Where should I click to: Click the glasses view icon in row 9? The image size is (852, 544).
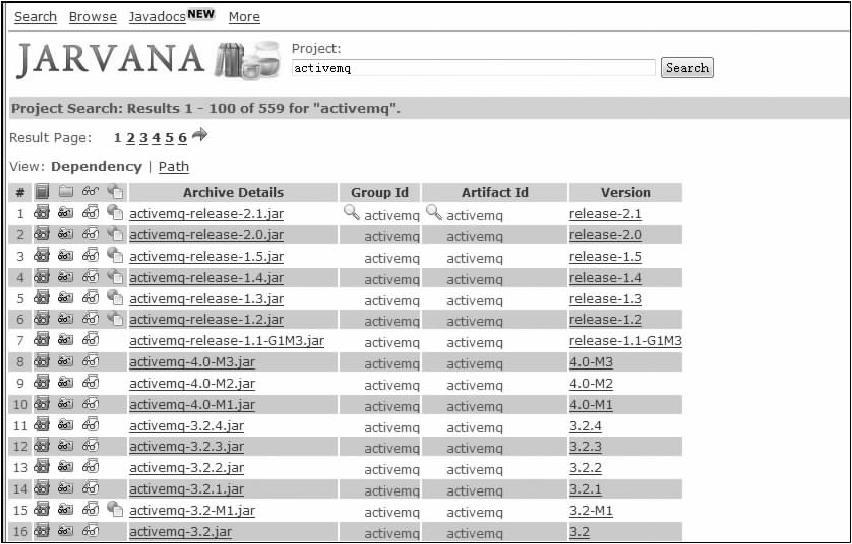[x=90, y=383]
